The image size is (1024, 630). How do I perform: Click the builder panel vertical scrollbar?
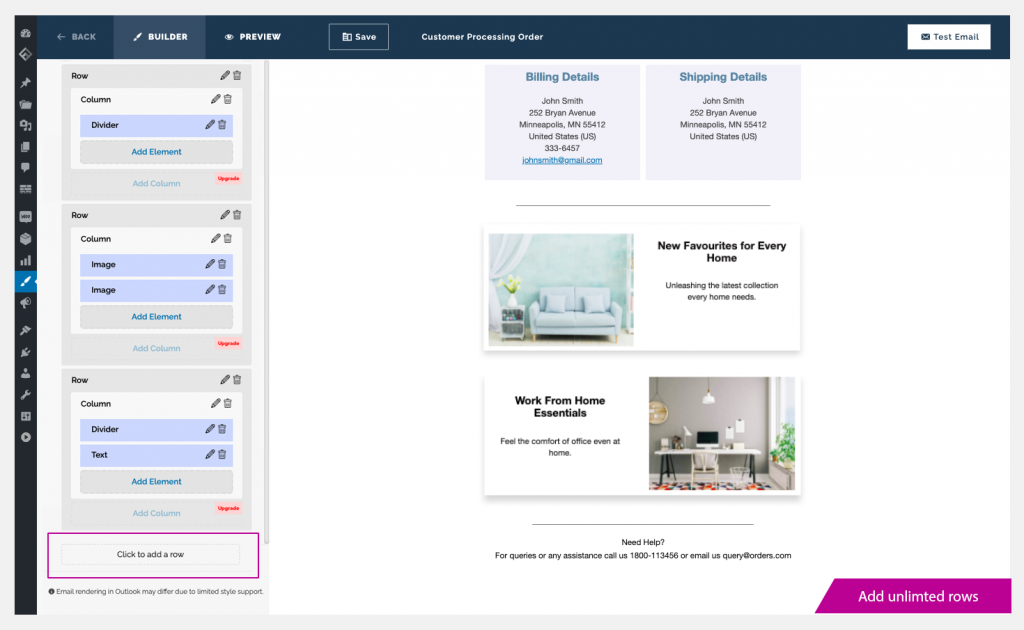pos(266,302)
